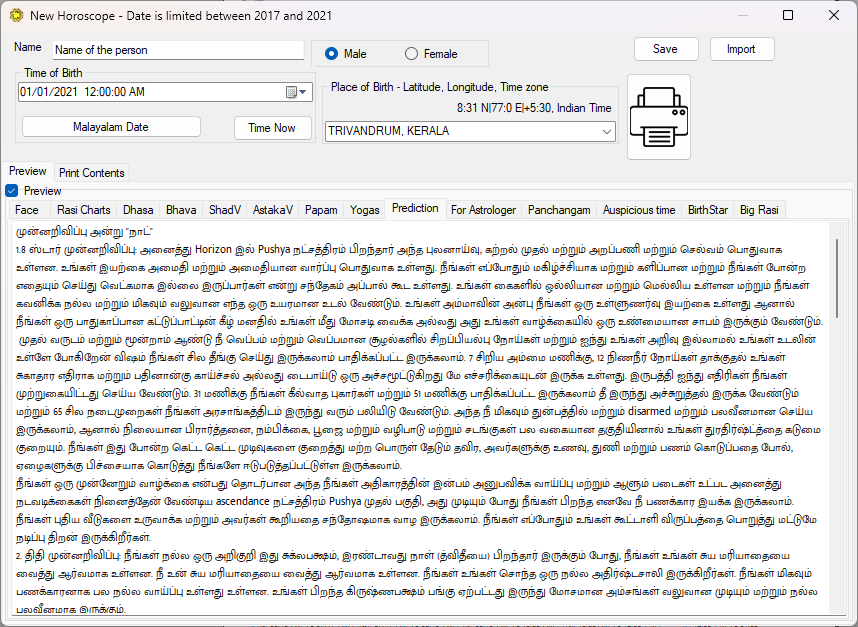858x627 pixels.
Task: Open the Big Rasi tab
Action: [x=760, y=210]
